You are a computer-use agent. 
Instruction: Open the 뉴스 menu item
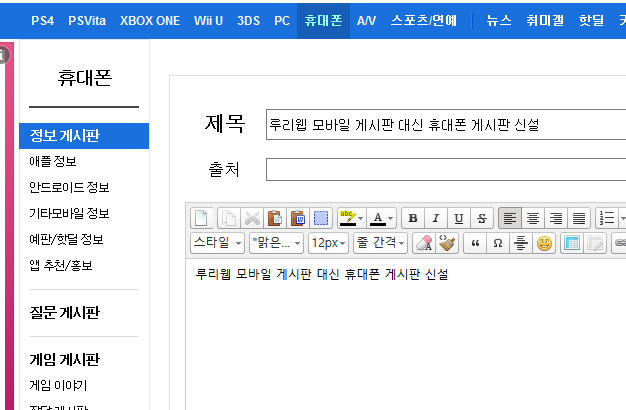coord(499,21)
